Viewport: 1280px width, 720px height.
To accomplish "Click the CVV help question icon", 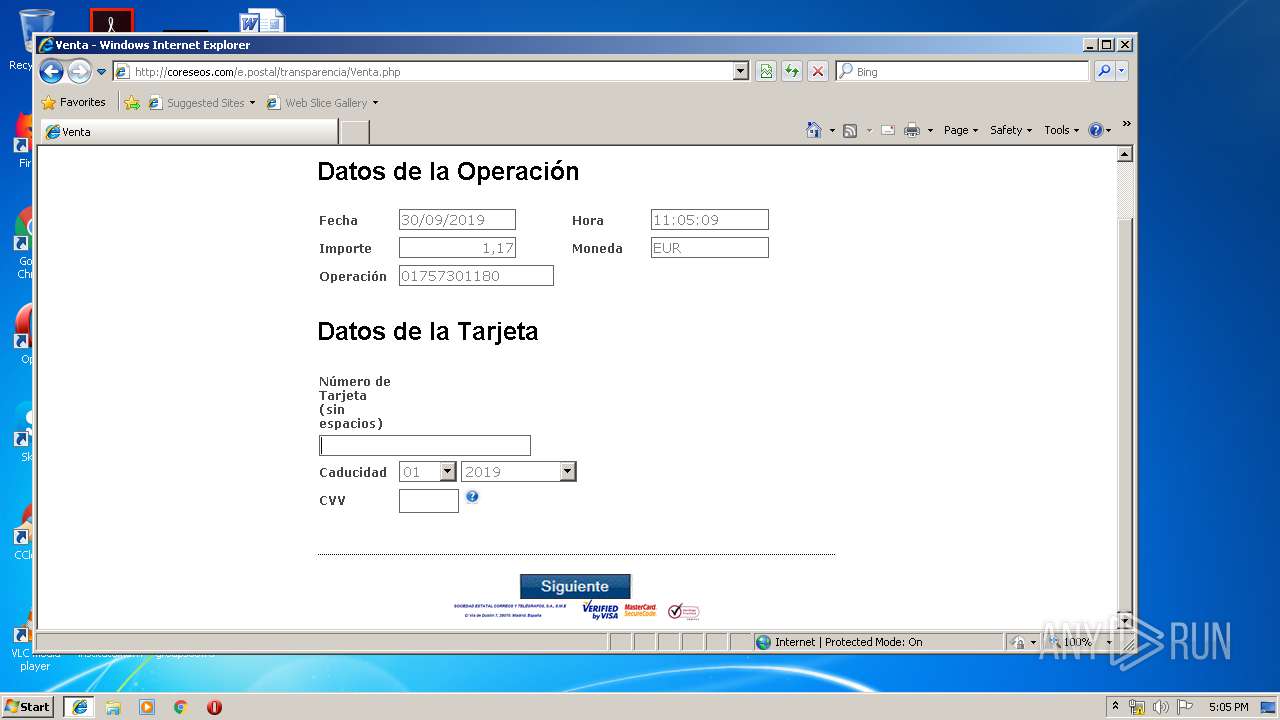I will pos(472,496).
